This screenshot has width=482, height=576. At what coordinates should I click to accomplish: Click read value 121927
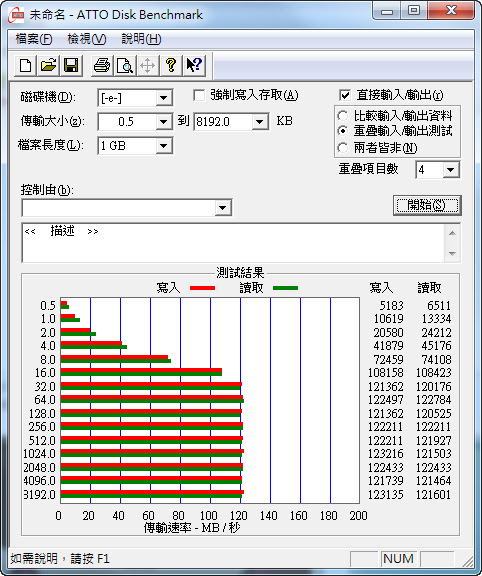click(434, 440)
